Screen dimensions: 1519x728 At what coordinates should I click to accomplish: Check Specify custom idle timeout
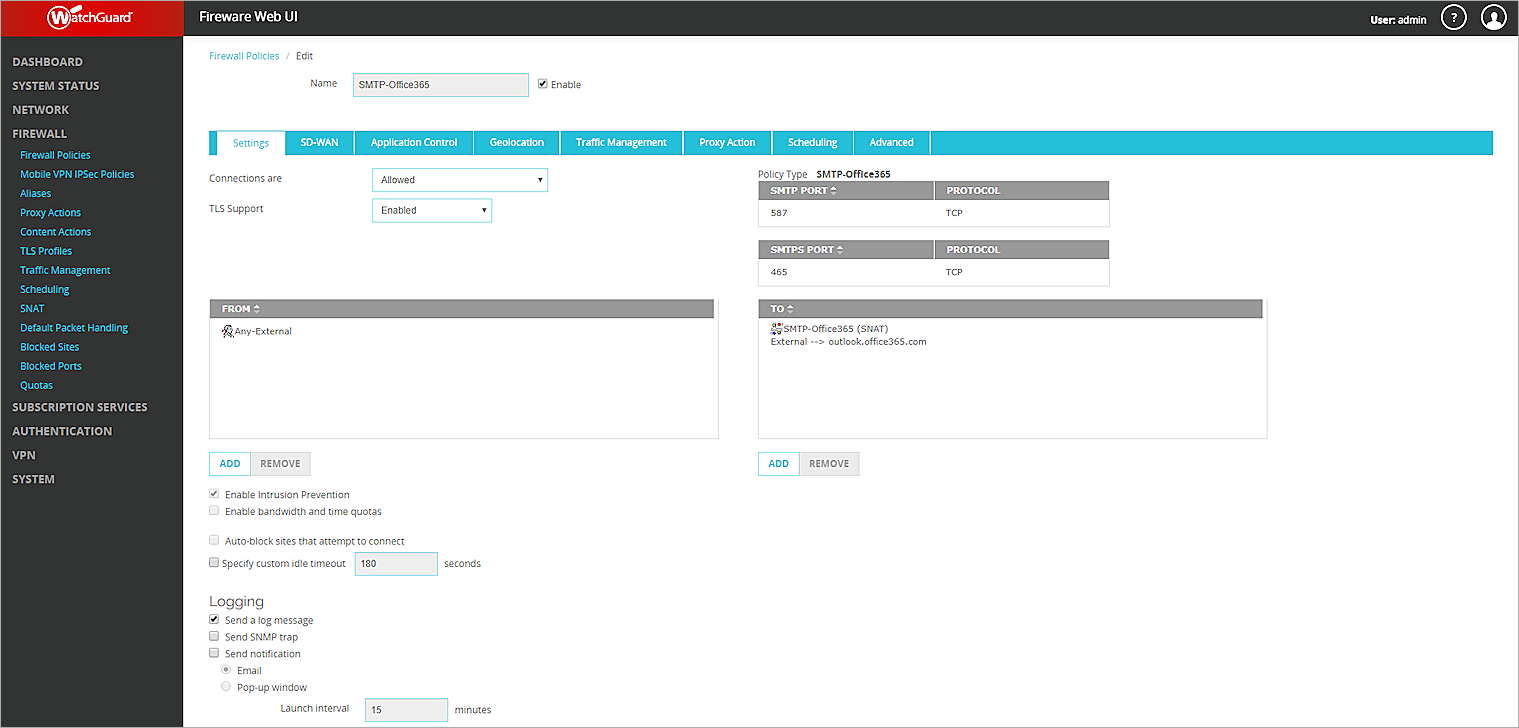tap(214, 561)
